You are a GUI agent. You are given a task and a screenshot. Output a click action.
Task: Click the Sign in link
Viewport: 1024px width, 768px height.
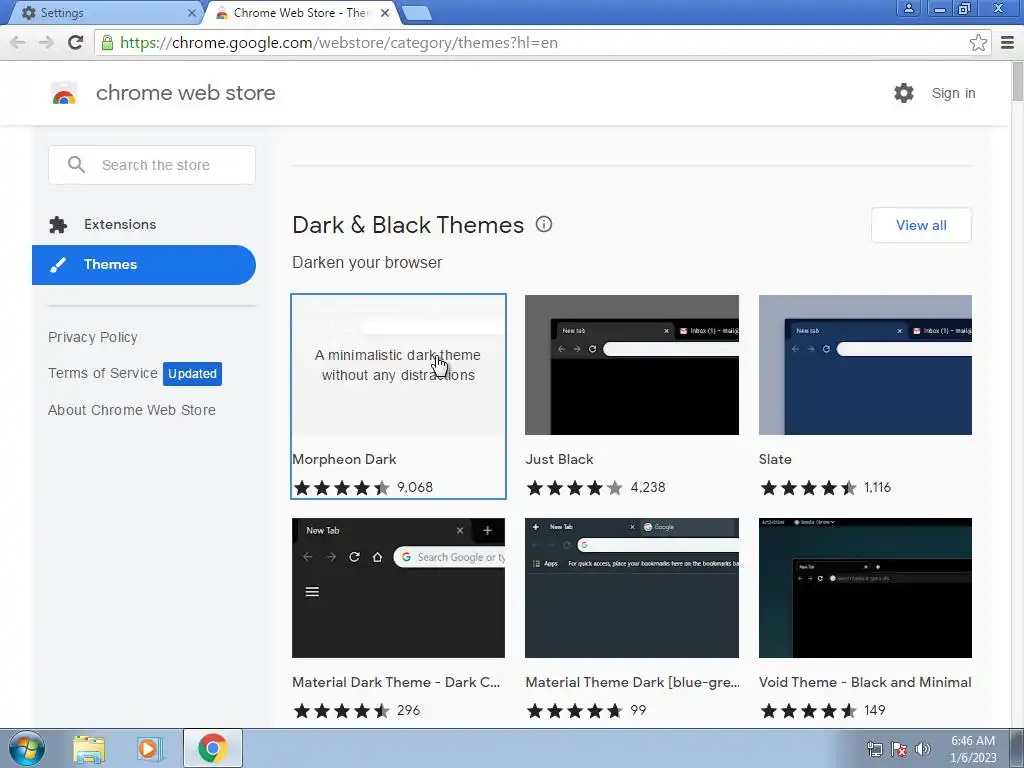[953, 93]
